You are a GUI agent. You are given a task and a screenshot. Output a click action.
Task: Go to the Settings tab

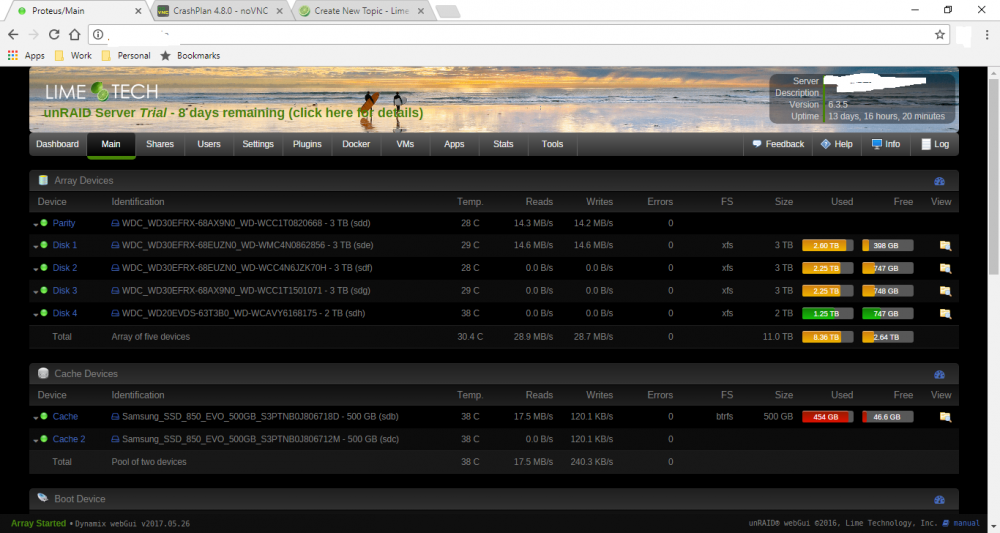click(x=258, y=144)
